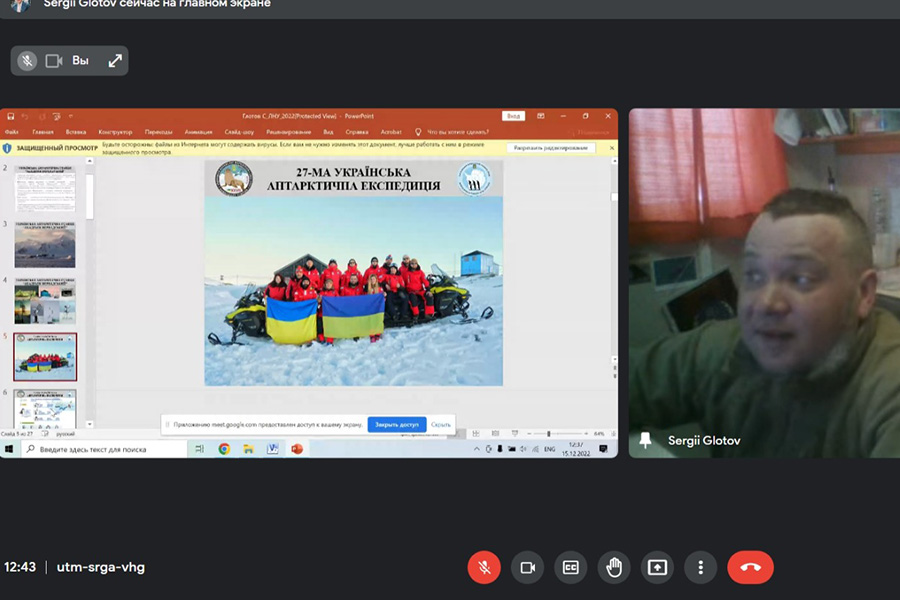Click start slideshow icon in quick access toolbar
Viewport: 900px width, 600px height.
(x=56, y=116)
